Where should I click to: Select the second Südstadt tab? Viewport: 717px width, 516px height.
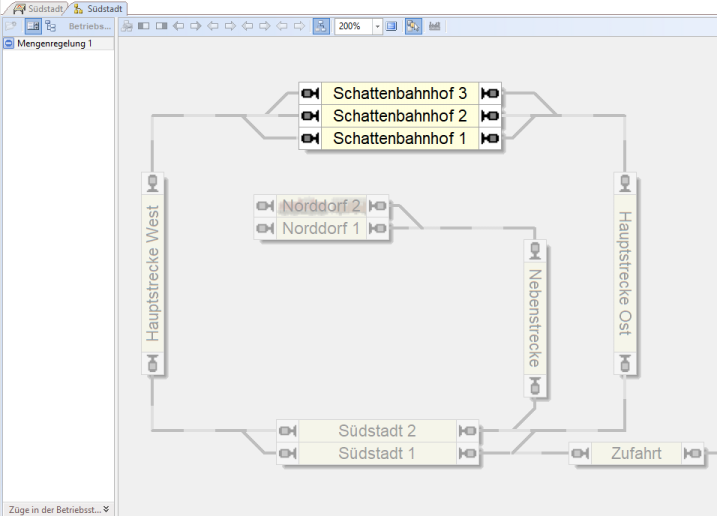[x=98, y=7]
